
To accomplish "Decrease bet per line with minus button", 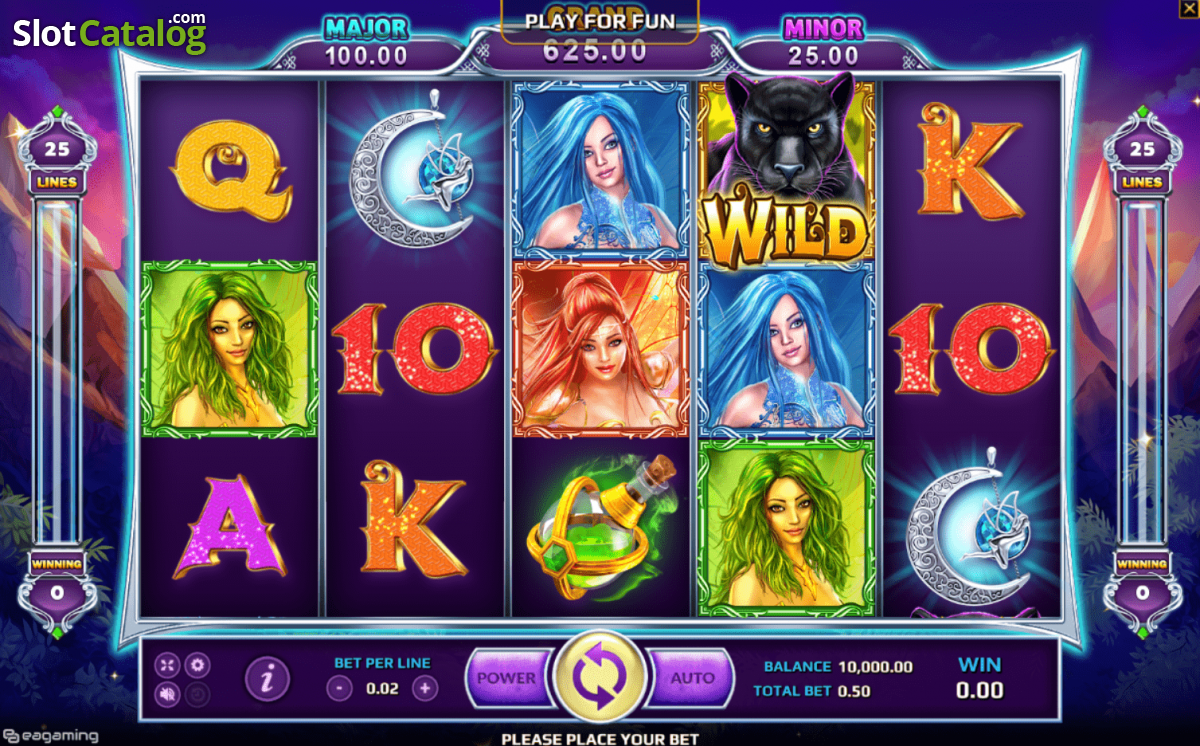I will tap(340, 688).
